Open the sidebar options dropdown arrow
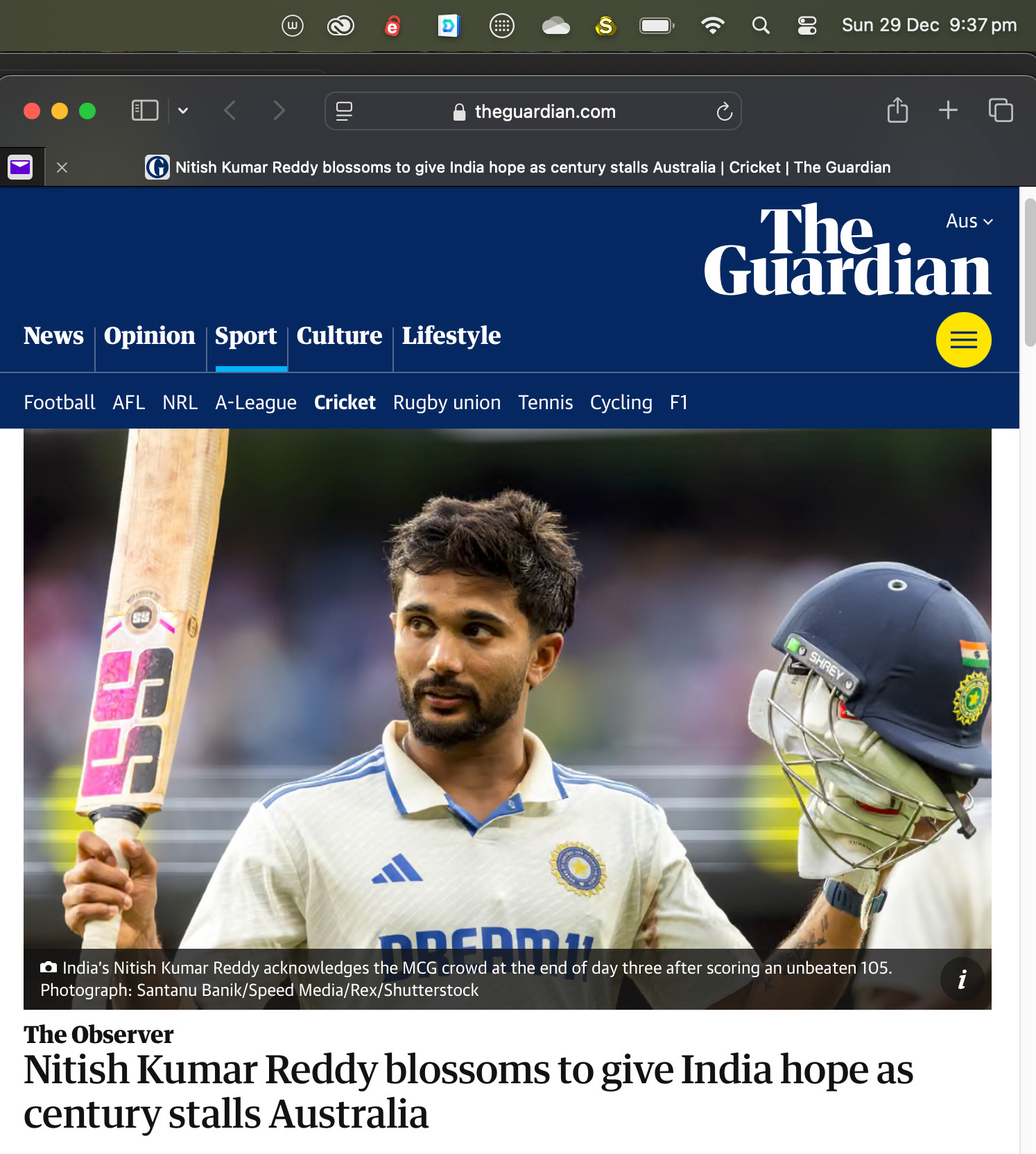Image resolution: width=1036 pixels, height=1154 pixels. (183, 111)
